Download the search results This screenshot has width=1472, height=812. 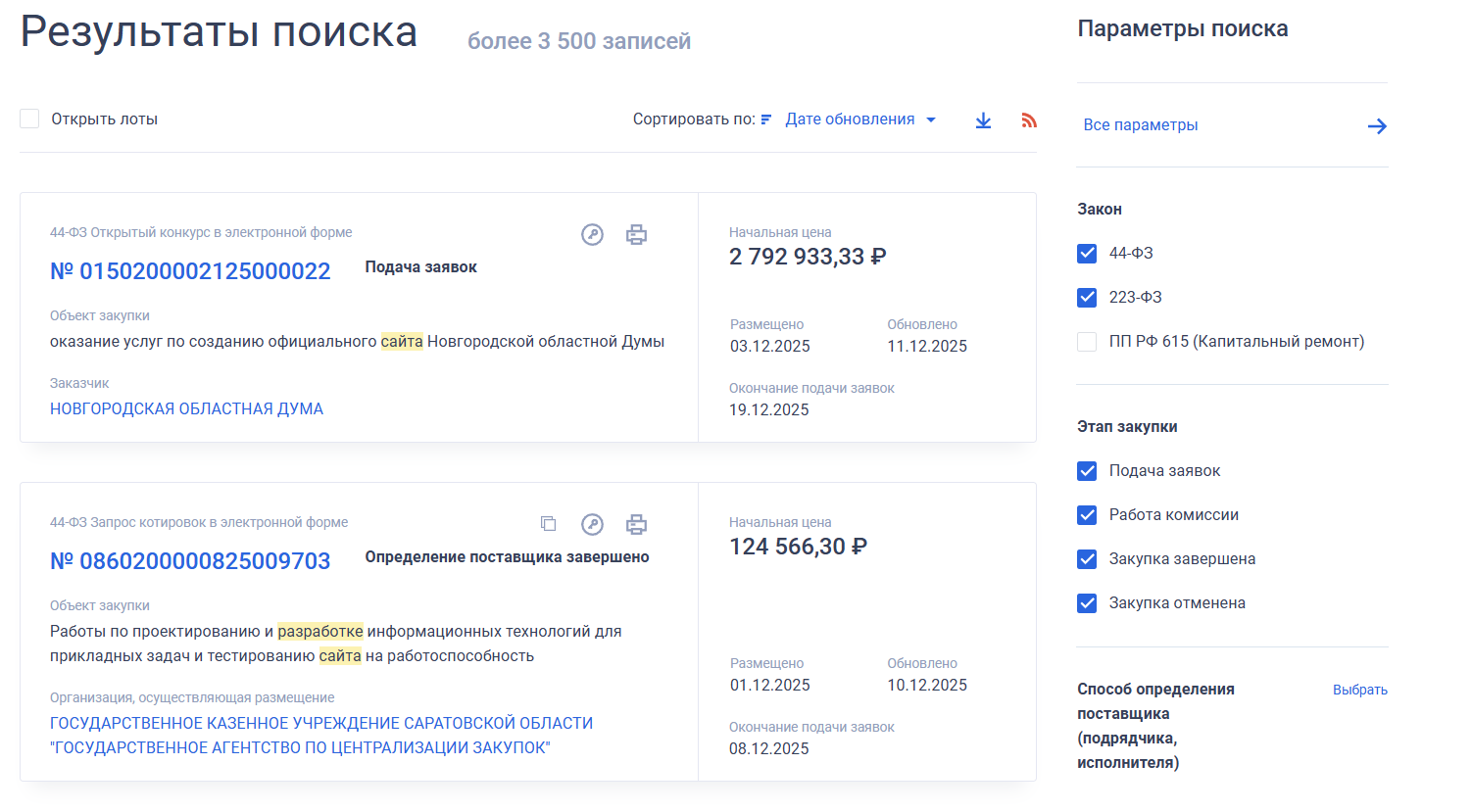[983, 119]
